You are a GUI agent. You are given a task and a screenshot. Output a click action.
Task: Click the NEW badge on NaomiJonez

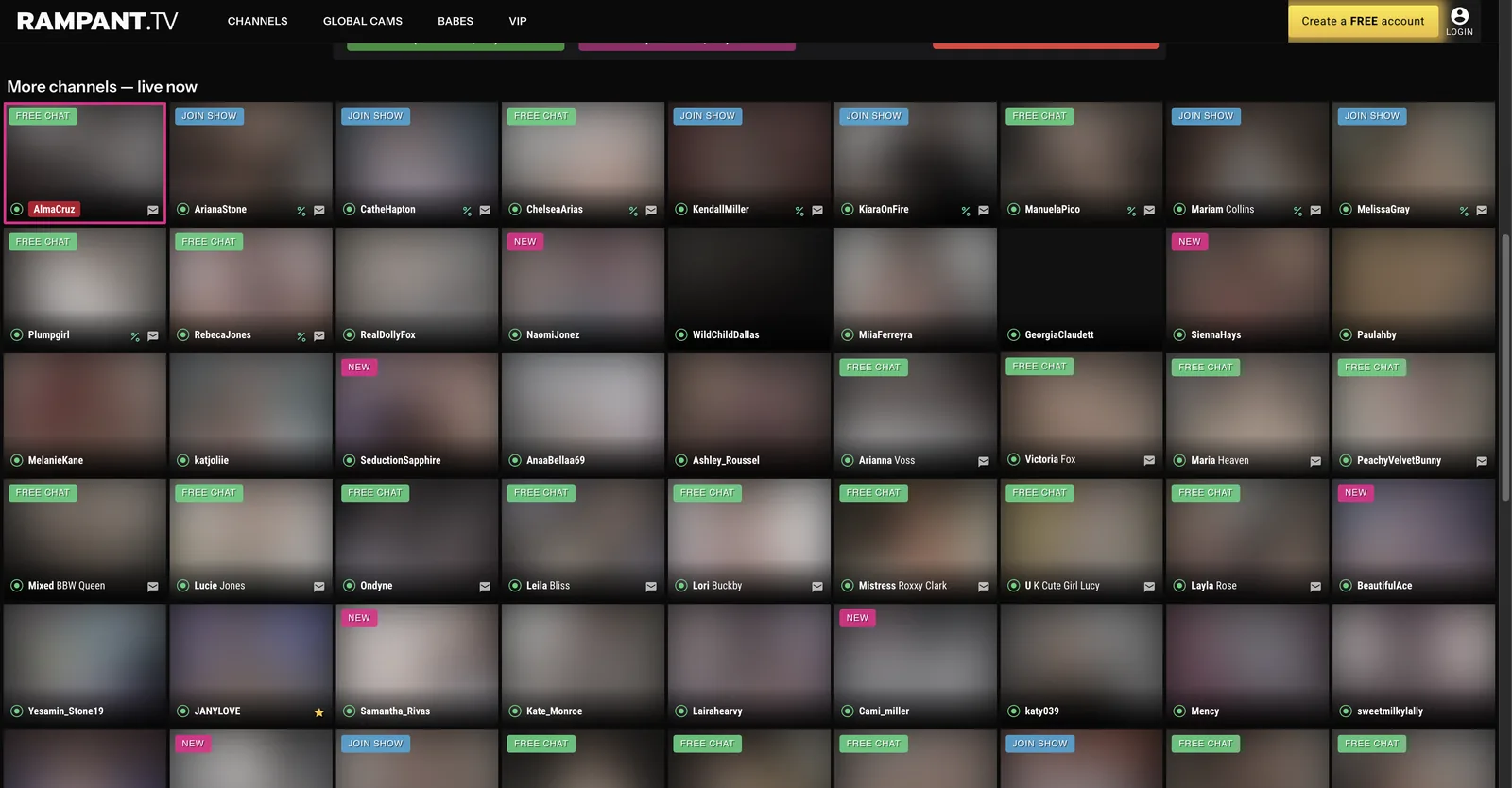[x=525, y=242]
